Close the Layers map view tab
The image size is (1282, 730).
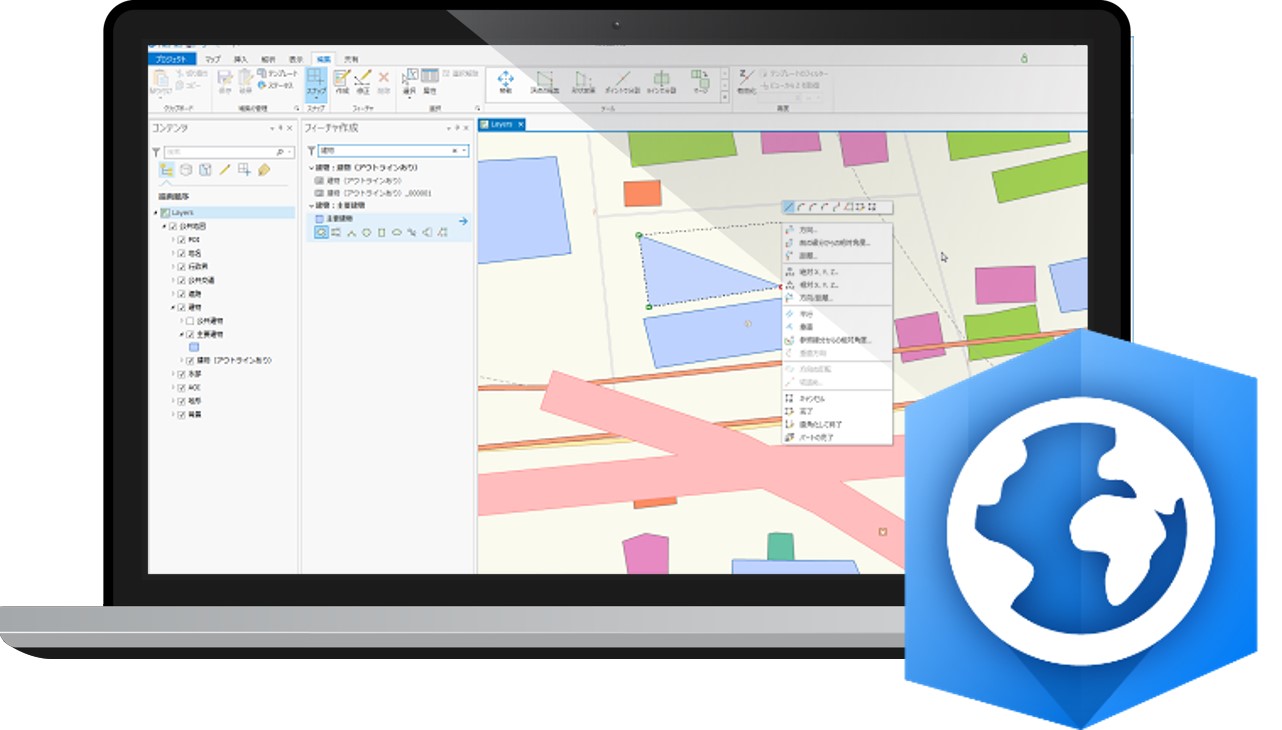point(520,124)
